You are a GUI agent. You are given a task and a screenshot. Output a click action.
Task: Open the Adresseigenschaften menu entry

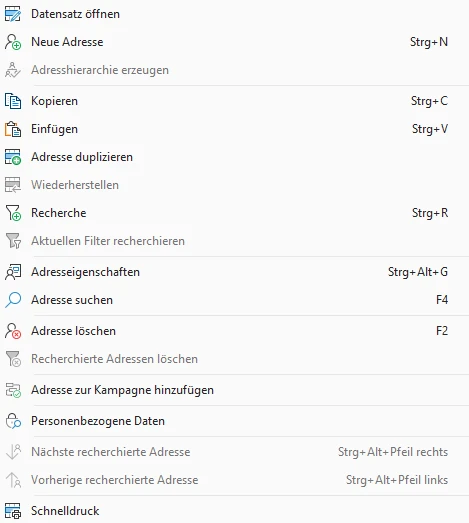click(x=234, y=272)
